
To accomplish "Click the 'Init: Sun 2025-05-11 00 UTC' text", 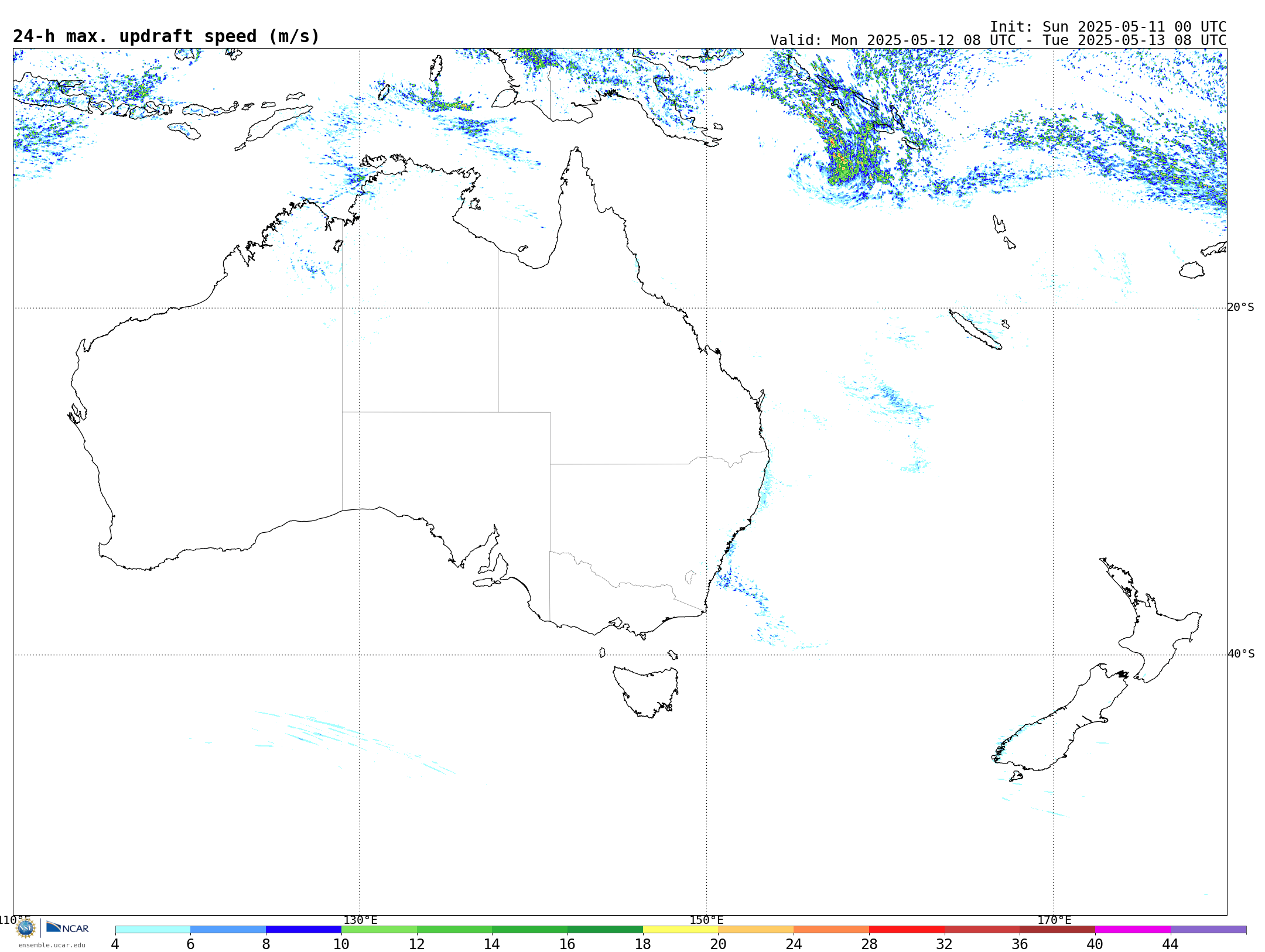I will 1108,27.
